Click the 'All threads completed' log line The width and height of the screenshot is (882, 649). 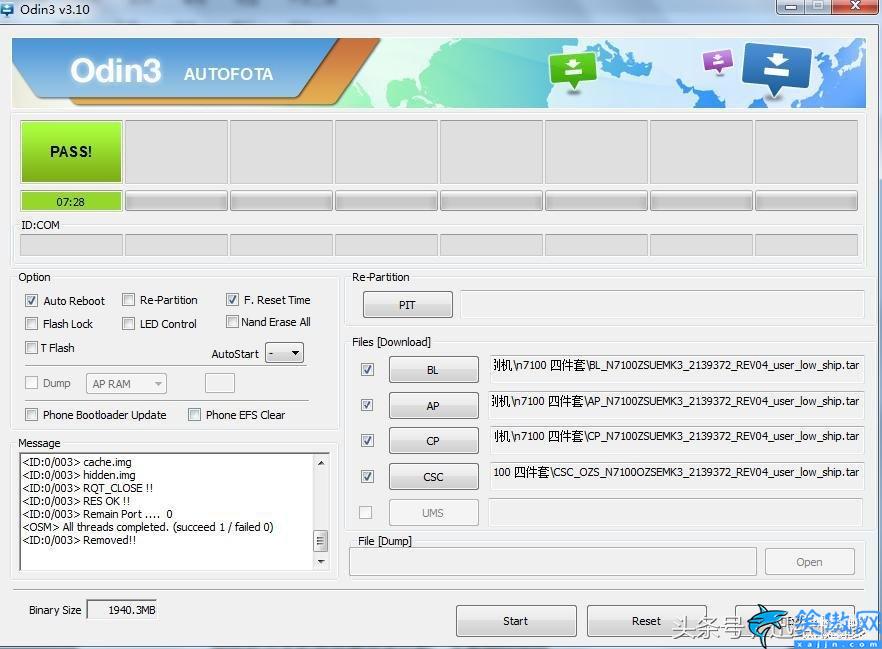coord(148,527)
